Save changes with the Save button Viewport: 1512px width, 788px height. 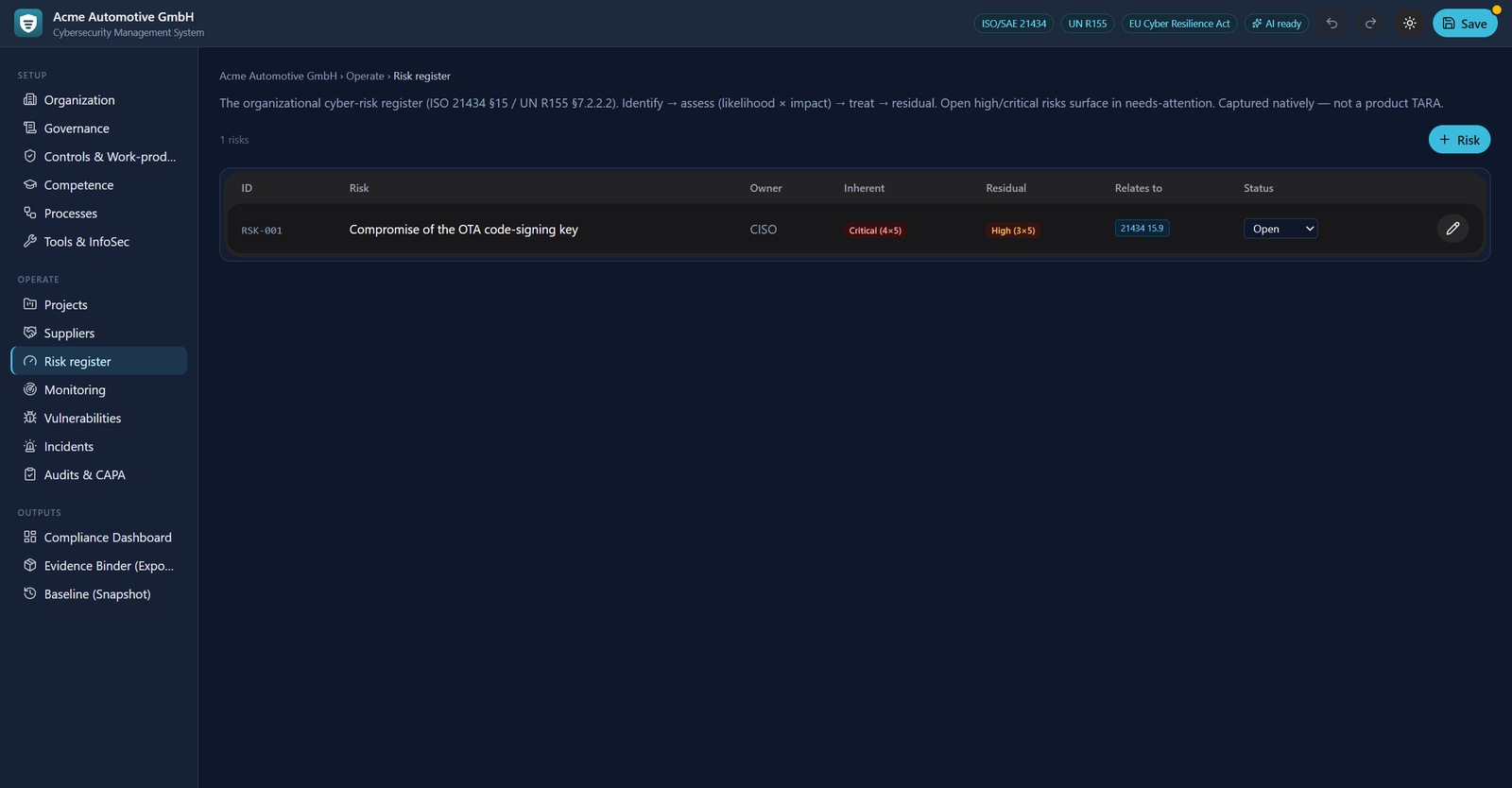[1465, 24]
